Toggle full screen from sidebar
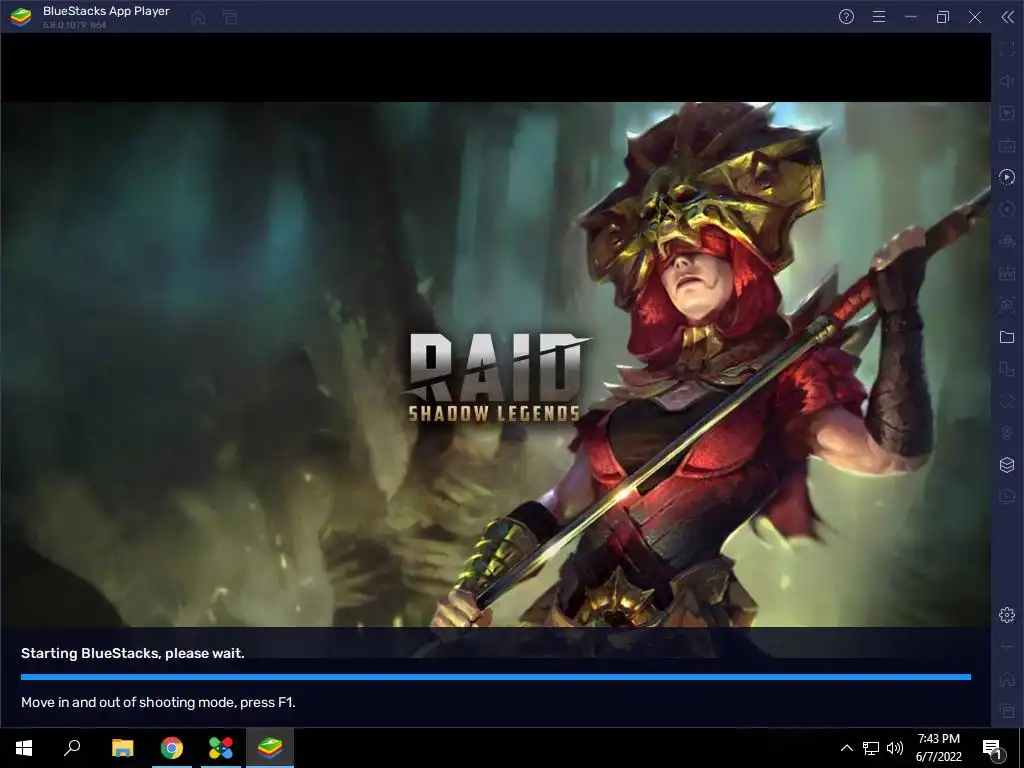1024x768 pixels. tap(1007, 49)
